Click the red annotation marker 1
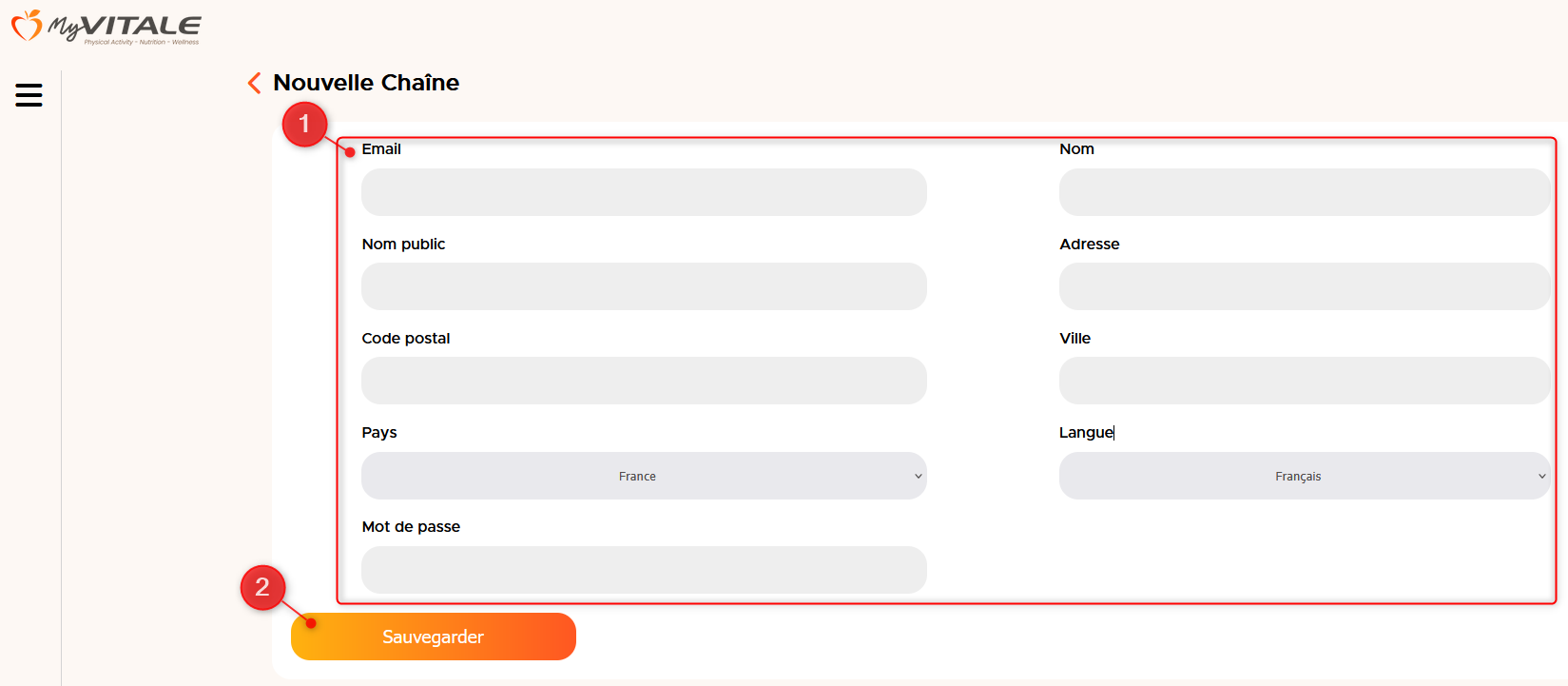 [x=304, y=124]
